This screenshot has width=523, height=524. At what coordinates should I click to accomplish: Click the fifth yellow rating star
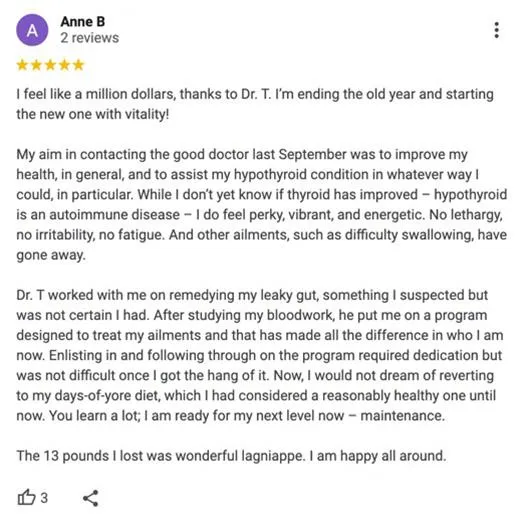pos(78,65)
